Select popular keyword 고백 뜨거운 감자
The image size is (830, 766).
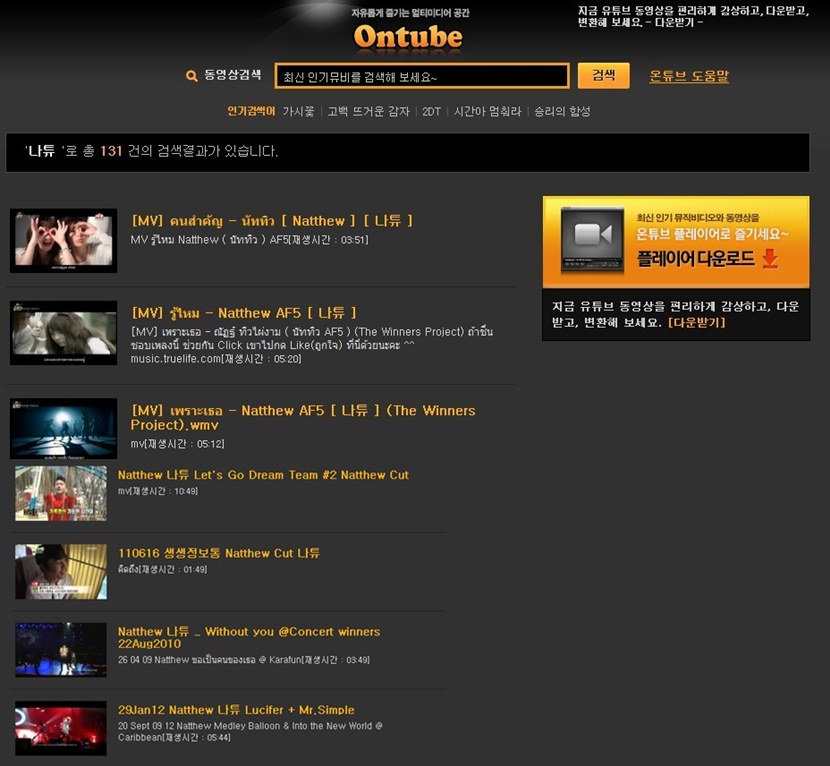pos(368,111)
